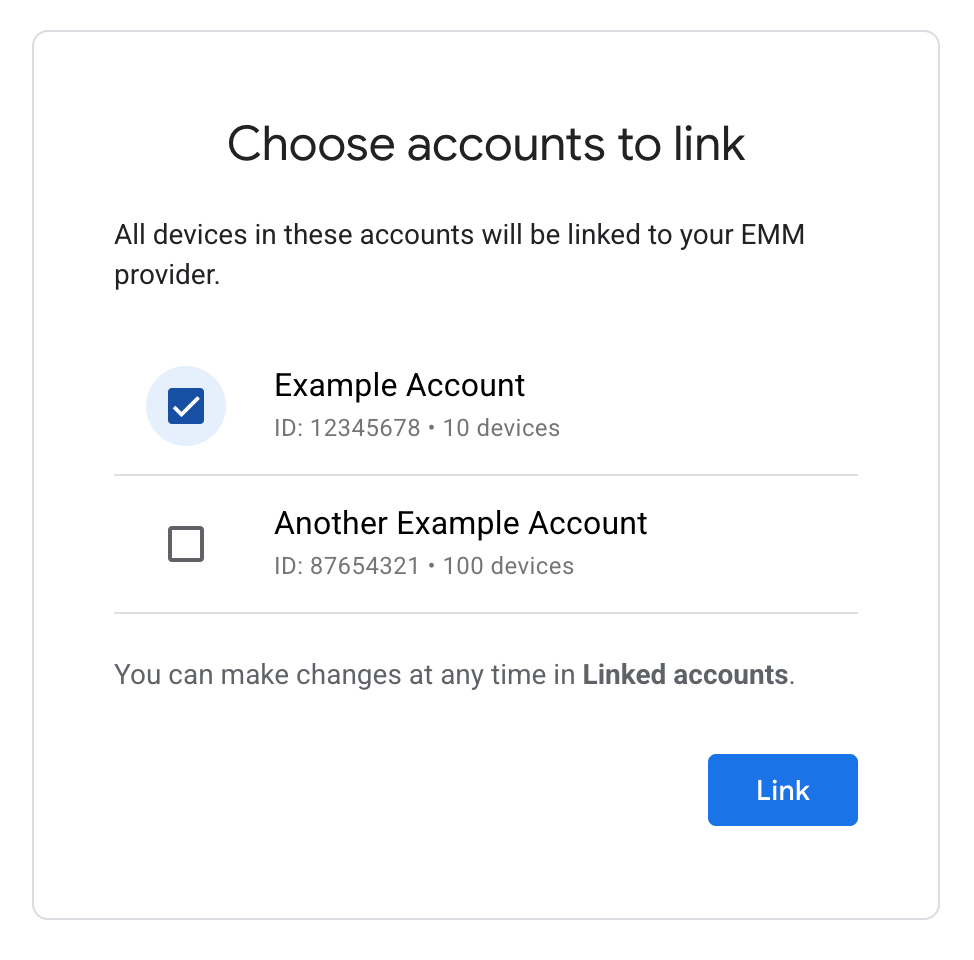Click the Another Example Account name label
The height and width of the screenshot is (960, 974).
point(461,523)
